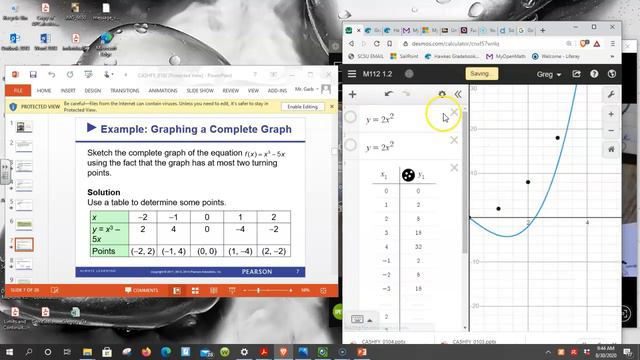Switch to the HOME ribbon tab

pyautogui.click(x=44, y=91)
